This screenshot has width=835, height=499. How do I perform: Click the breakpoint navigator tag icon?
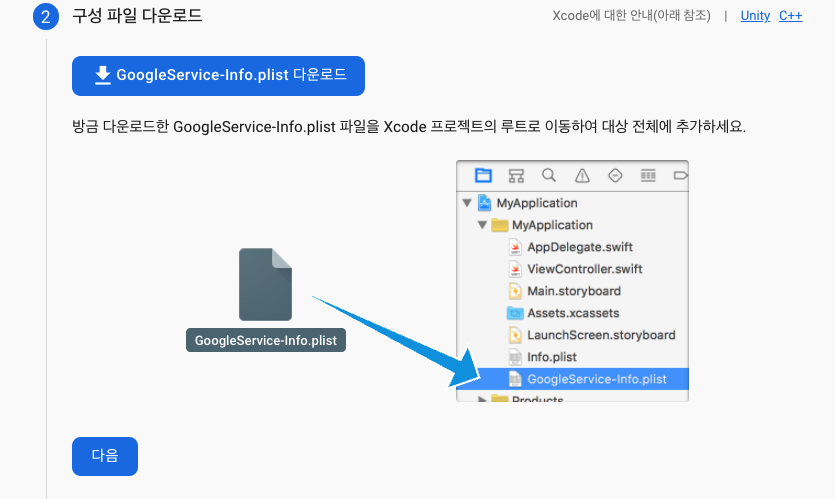(680, 175)
